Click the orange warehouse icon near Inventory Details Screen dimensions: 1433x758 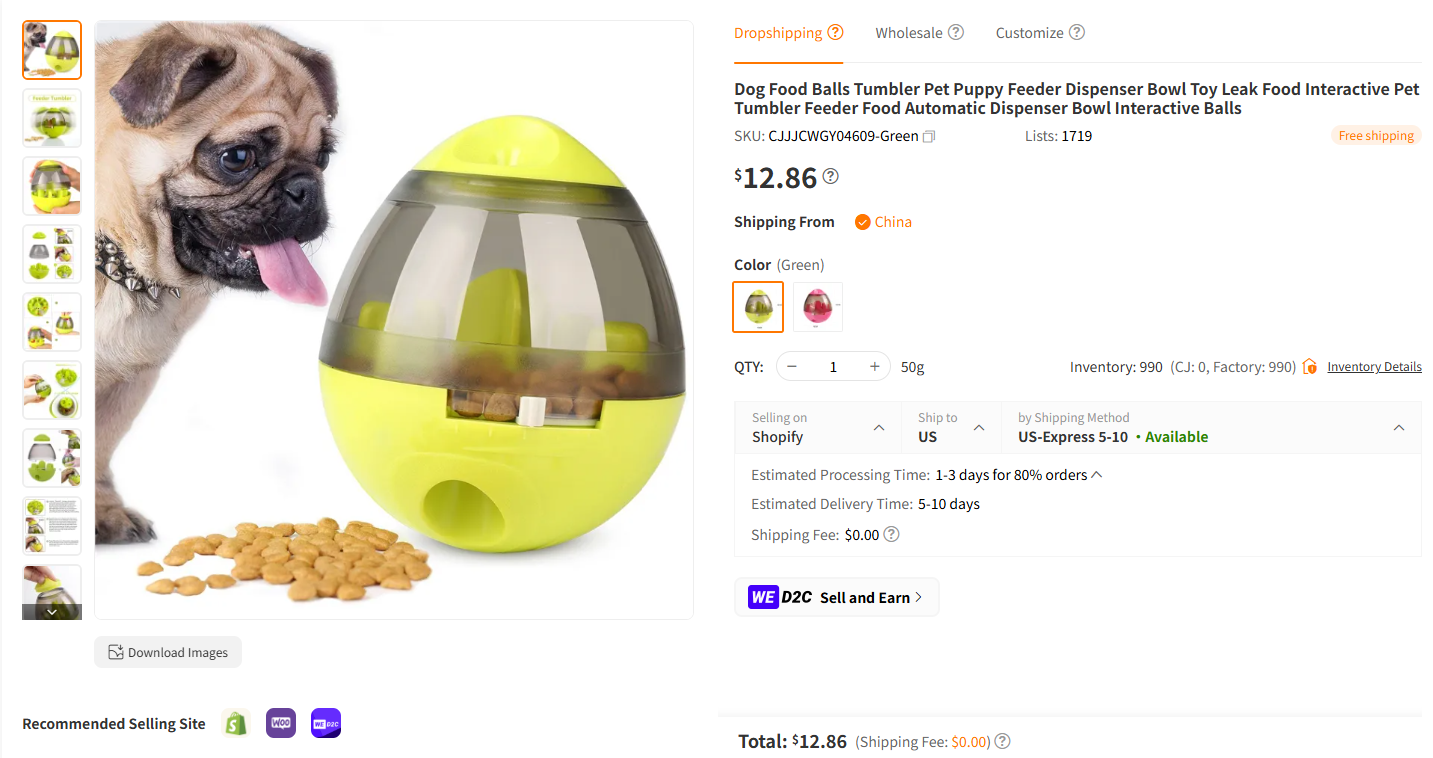click(1309, 366)
